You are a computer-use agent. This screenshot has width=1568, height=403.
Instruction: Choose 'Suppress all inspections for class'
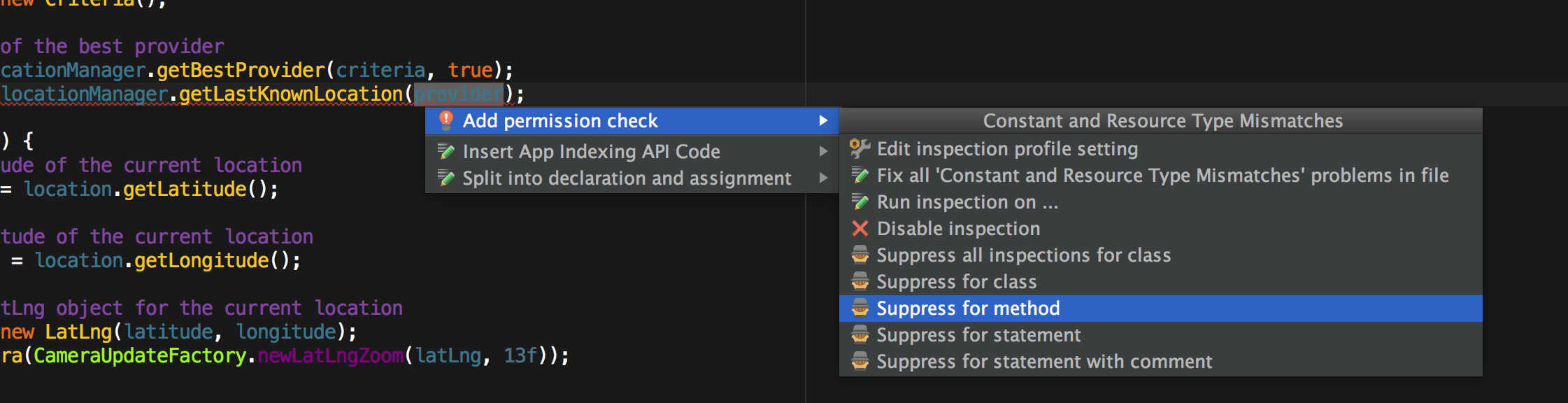(x=1160, y=255)
